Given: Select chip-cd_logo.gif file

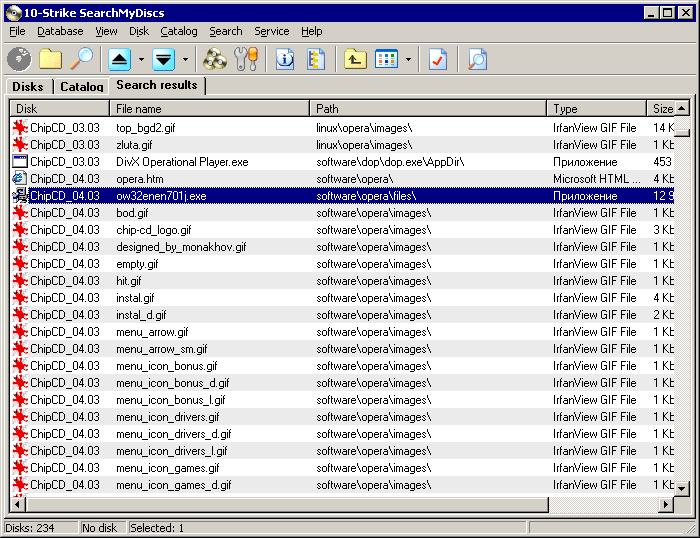Looking at the screenshot, I should pos(342,229).
